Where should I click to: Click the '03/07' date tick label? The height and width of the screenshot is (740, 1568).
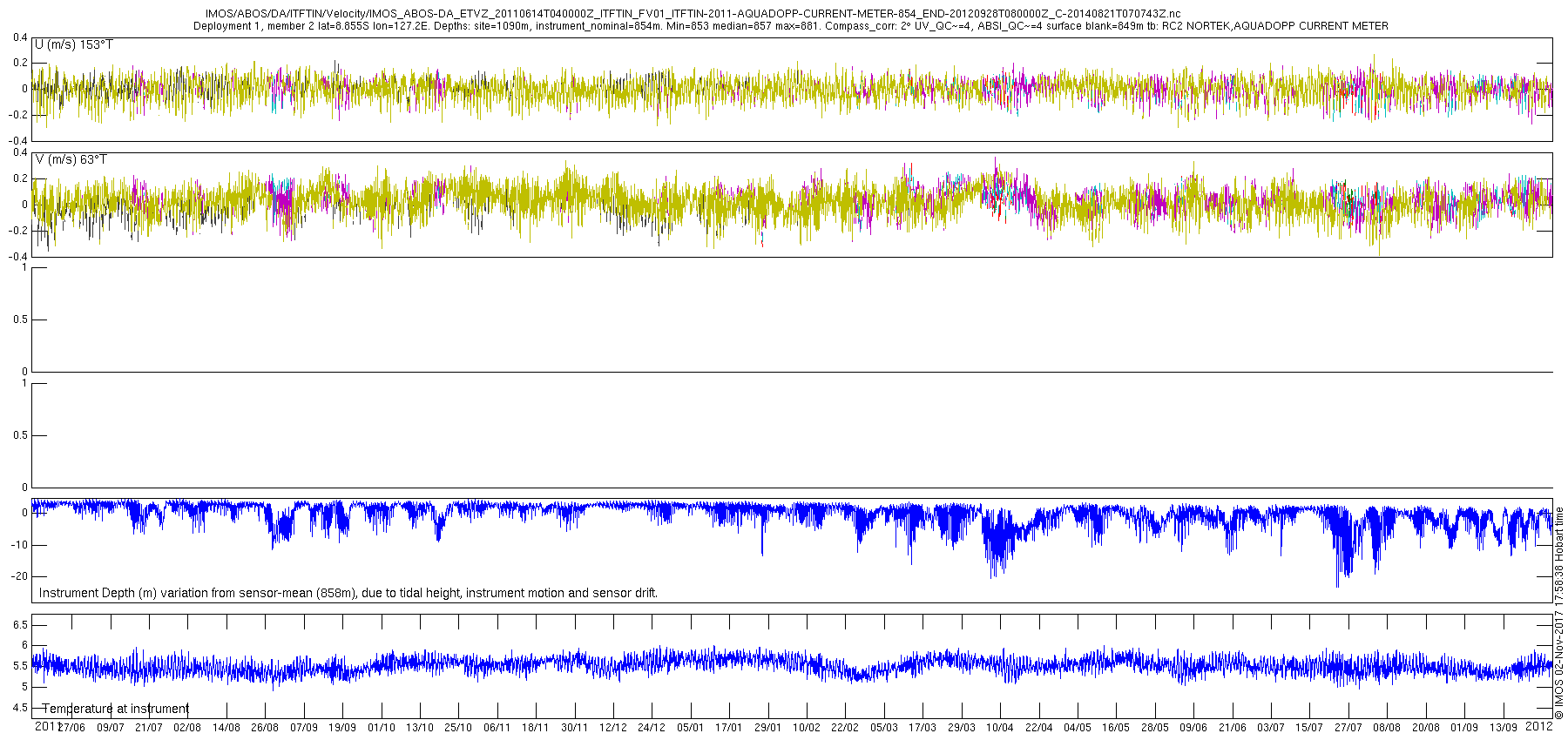1271,728
